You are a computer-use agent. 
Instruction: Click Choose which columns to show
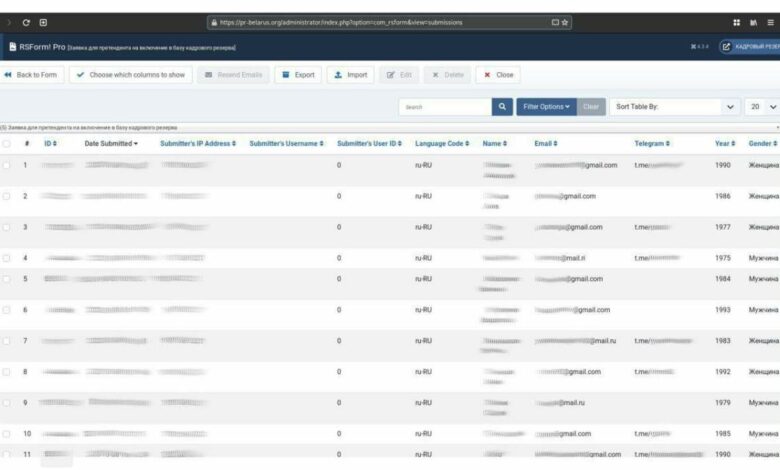pyautogui.click(x=130, y=75)
